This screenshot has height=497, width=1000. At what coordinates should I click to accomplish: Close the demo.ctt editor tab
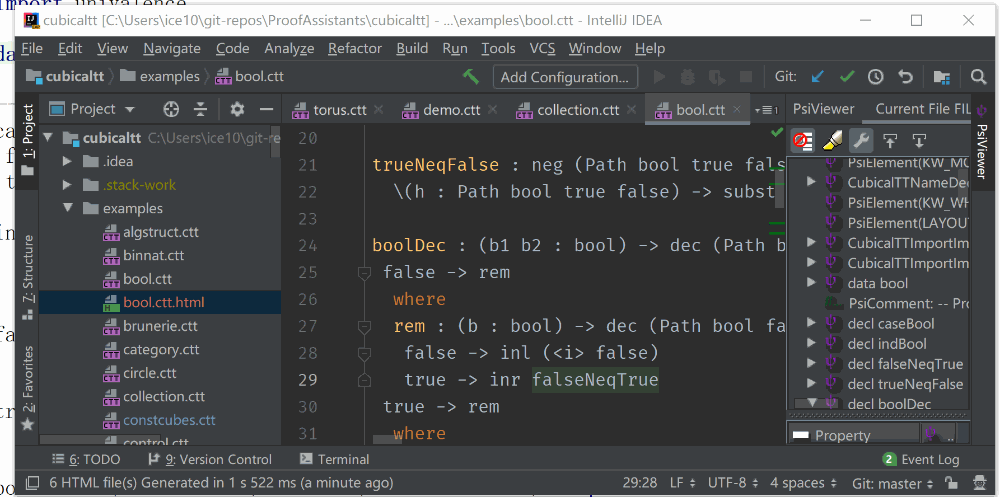492,110
